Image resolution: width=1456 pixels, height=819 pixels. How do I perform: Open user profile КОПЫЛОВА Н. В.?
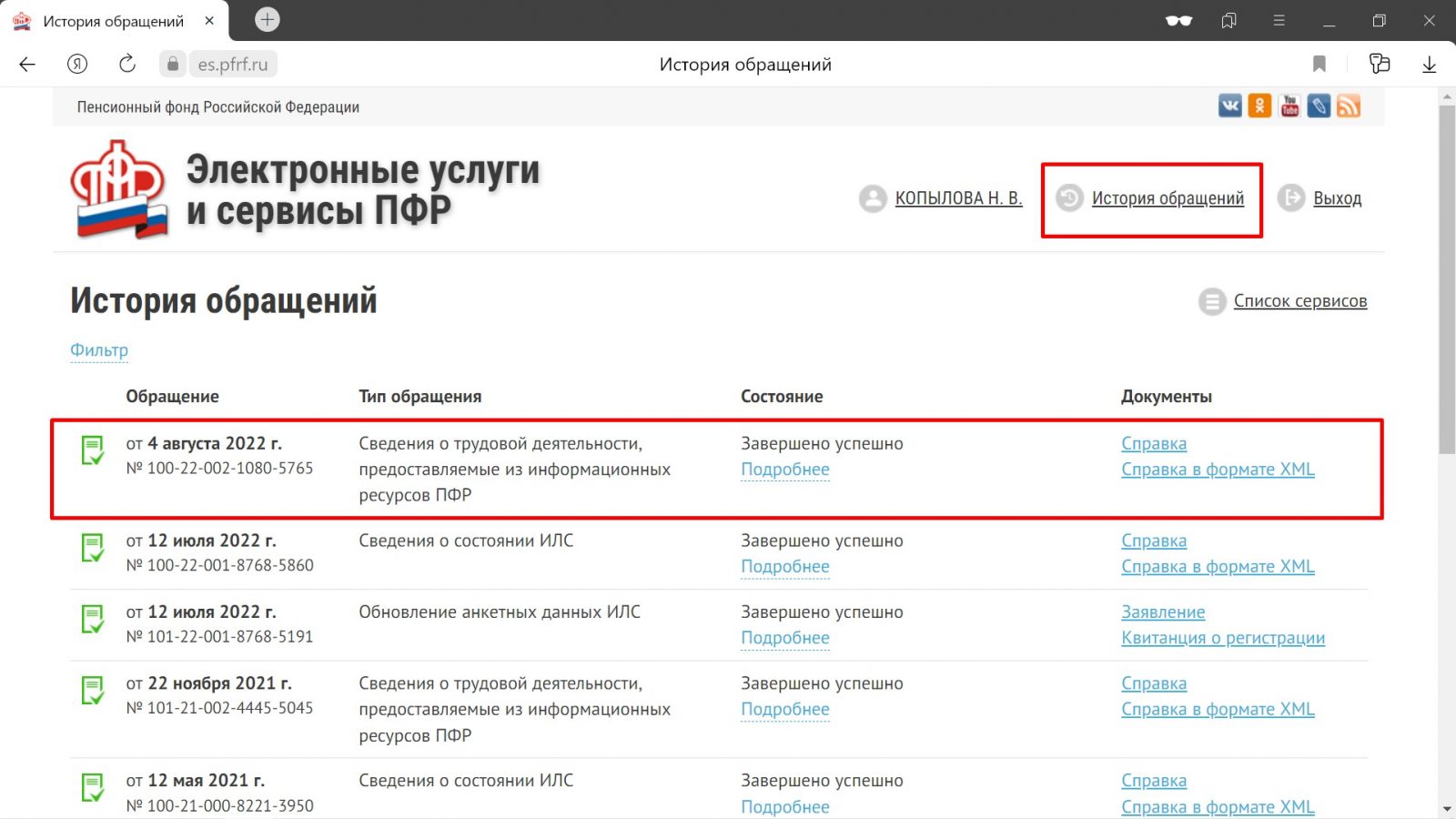[x=957, y=198]
